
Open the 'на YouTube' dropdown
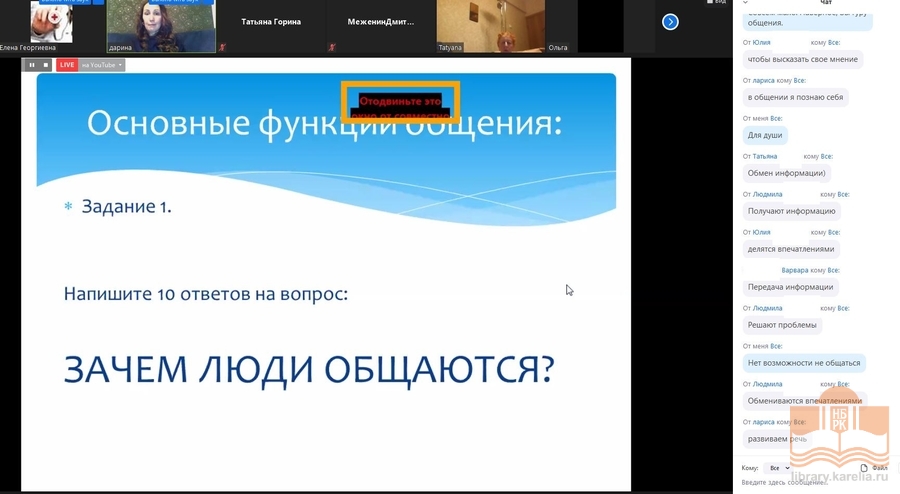(x=102, y=65)
